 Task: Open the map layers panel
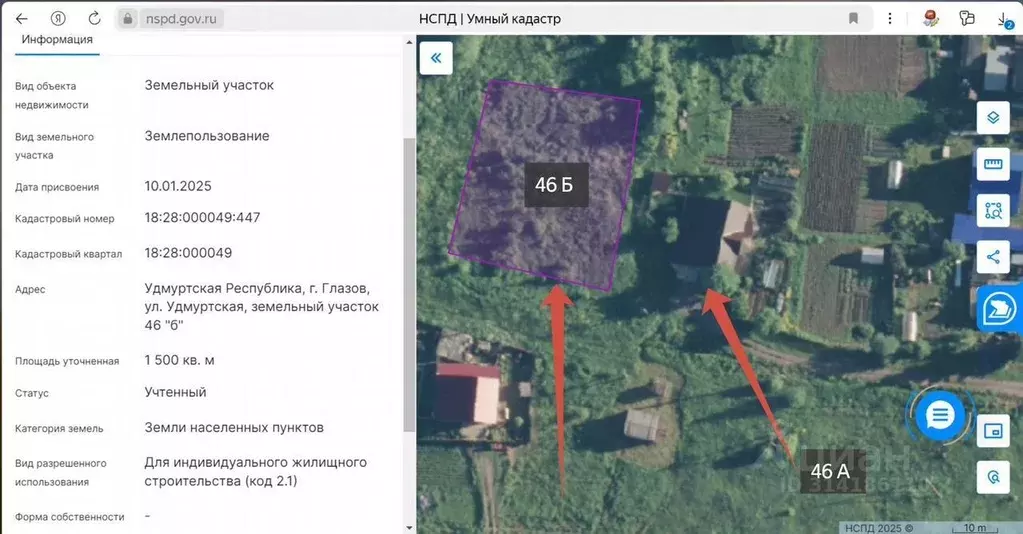[993, 118]
